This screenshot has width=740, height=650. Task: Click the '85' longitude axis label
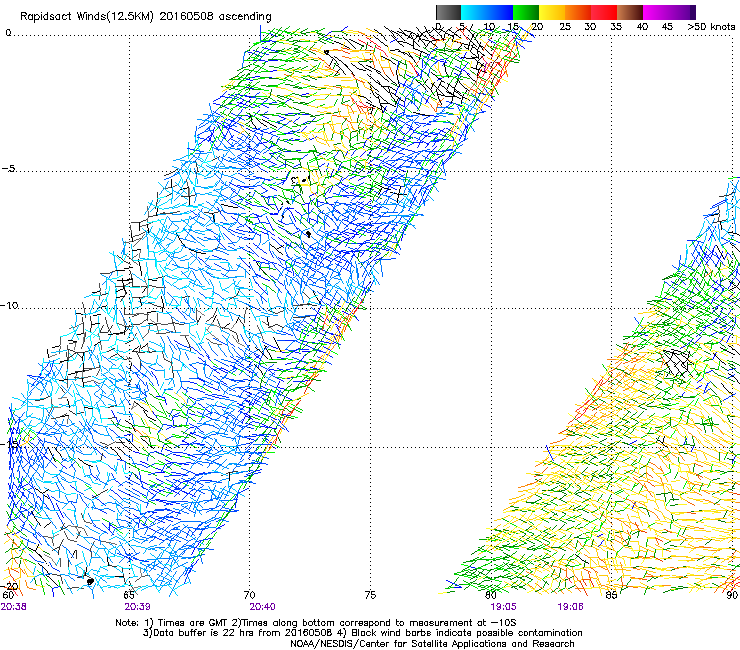click(x=611, y=595)
